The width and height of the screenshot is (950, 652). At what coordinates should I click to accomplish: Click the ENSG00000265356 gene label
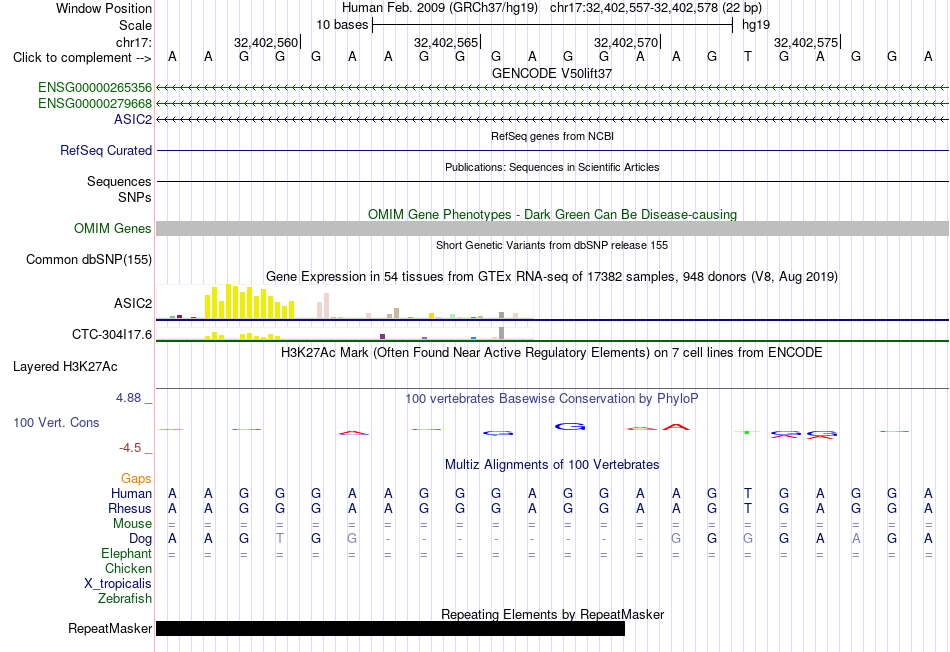[95, 88]
